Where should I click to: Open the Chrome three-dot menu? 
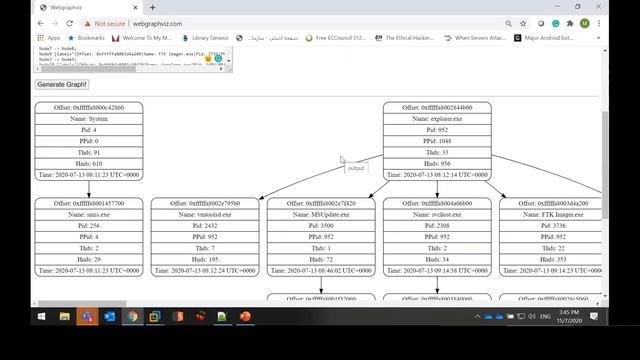pyautogui.click(x=599, y=24)
